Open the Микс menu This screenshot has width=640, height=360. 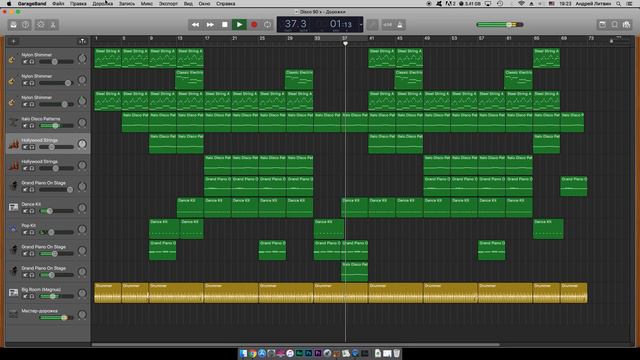point(147,4)
